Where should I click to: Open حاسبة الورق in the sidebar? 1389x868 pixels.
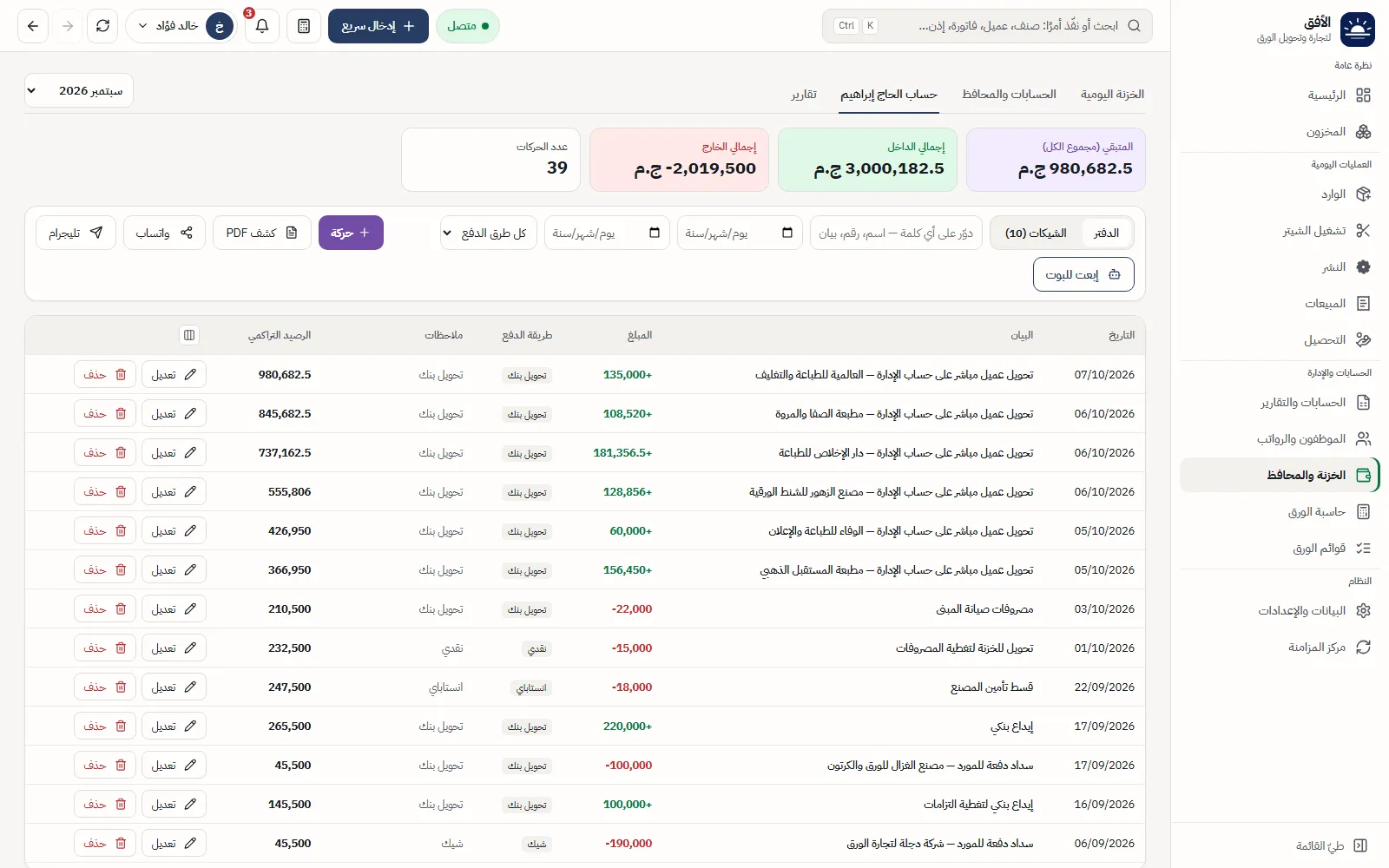coord(1280,512)
